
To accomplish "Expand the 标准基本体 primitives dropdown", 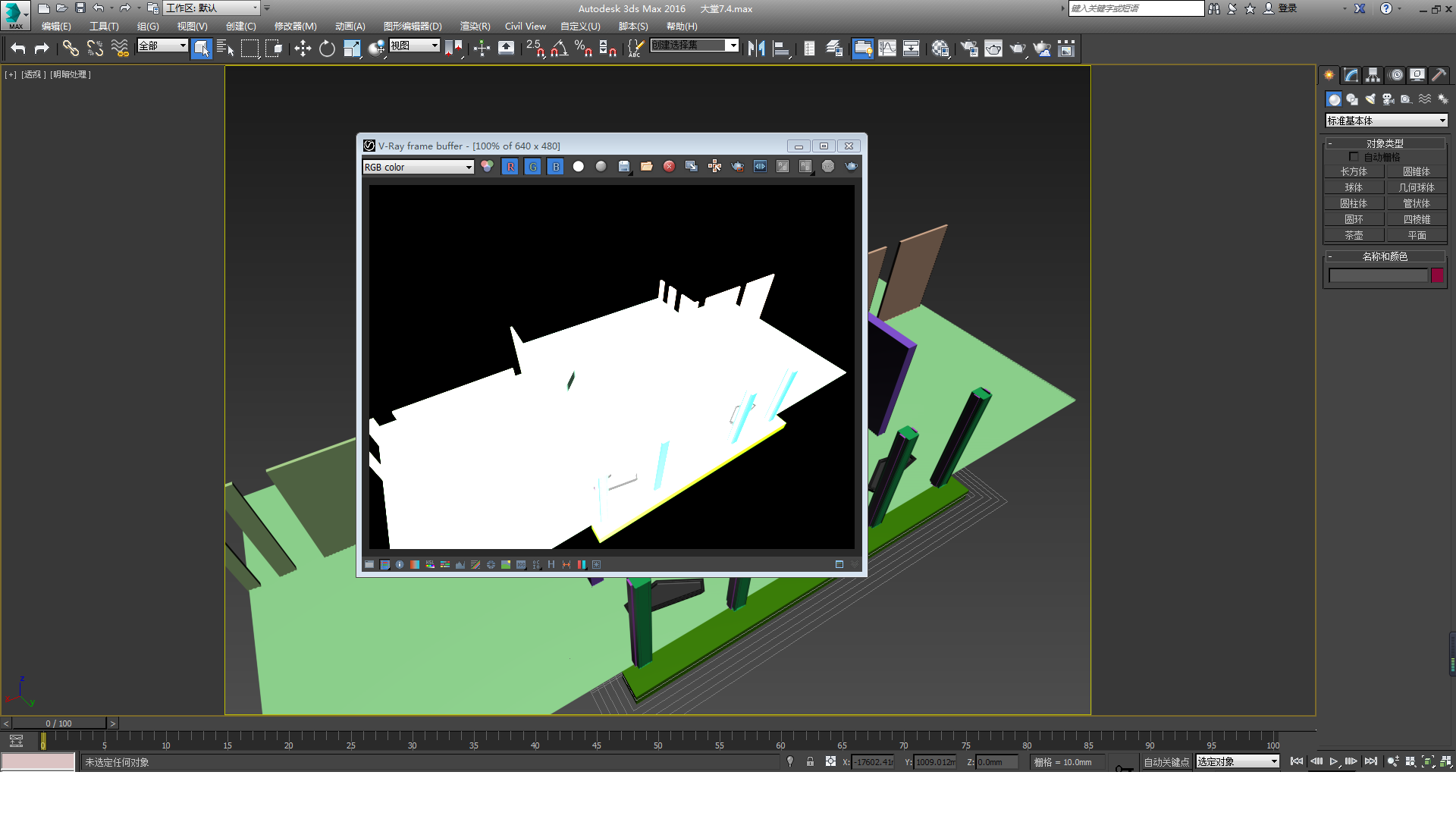I will pos(1386,121).
